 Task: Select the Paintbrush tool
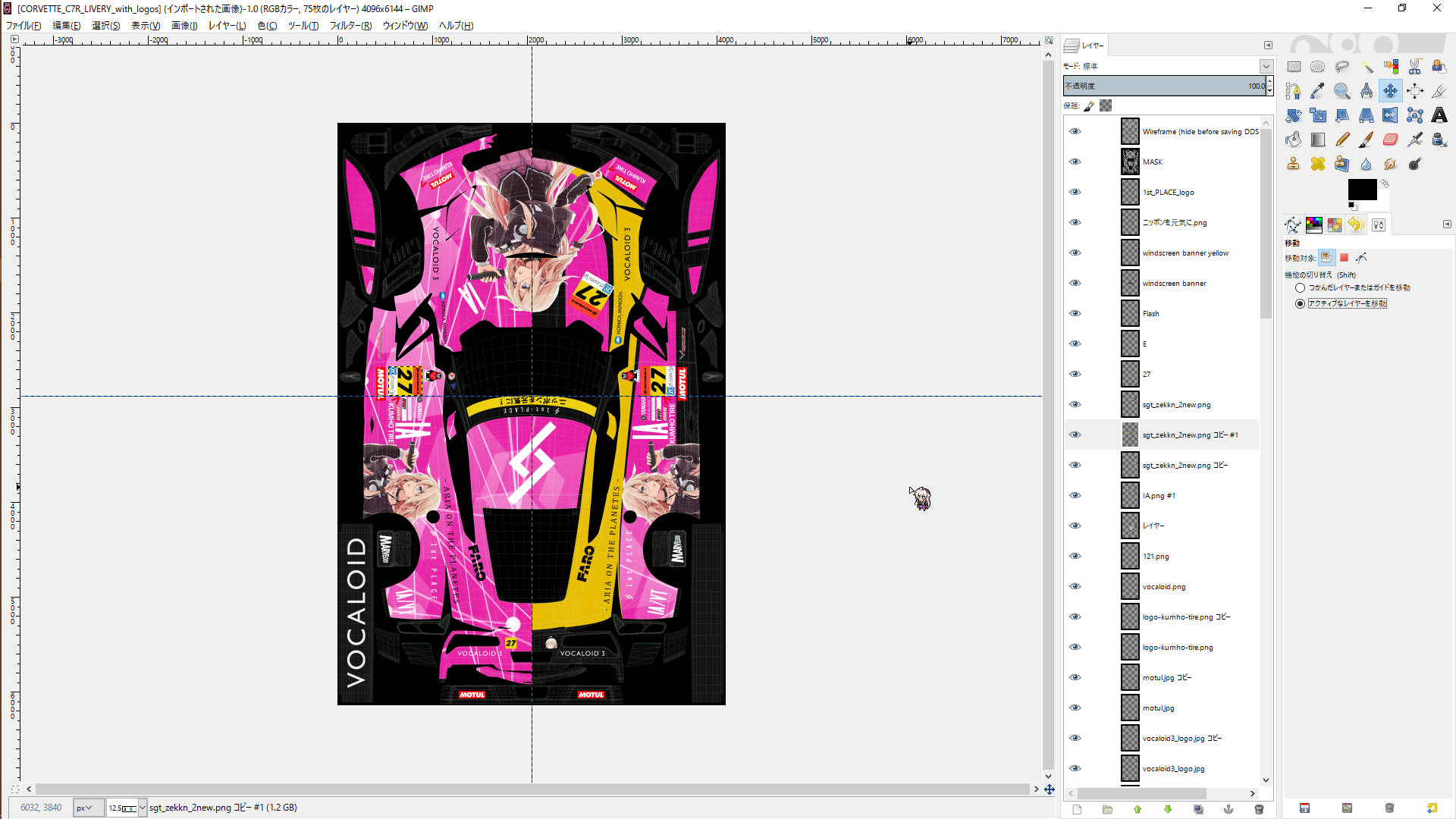click(x=1367, y=140)
